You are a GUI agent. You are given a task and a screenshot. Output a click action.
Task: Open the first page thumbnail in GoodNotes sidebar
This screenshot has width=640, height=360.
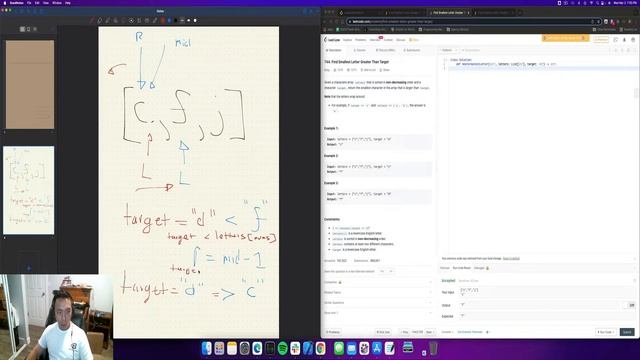click(29, 84)
